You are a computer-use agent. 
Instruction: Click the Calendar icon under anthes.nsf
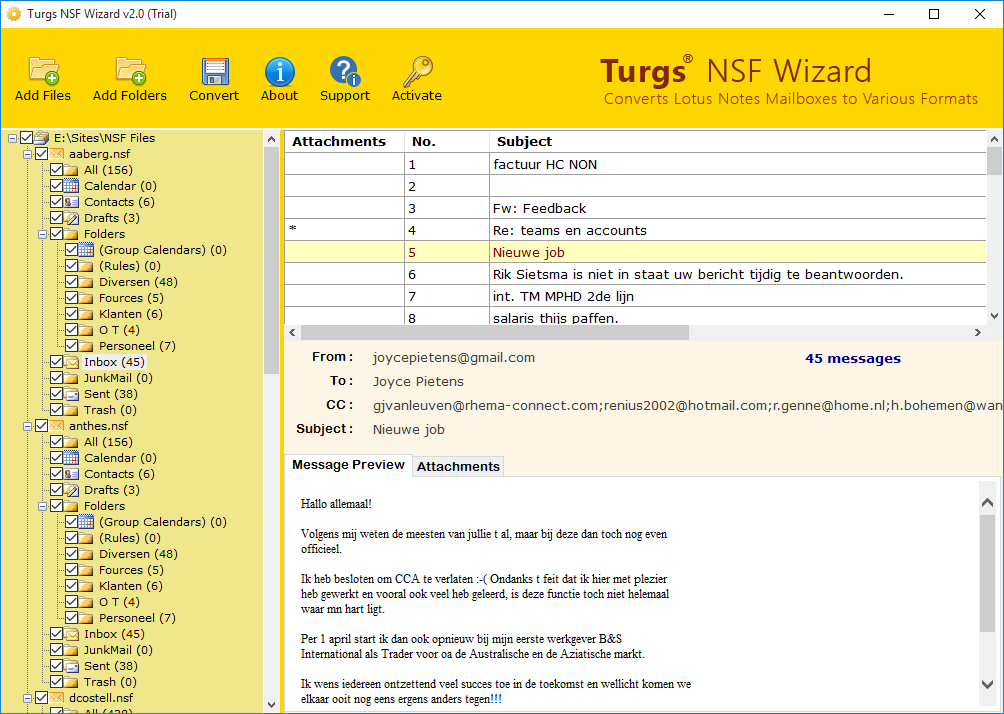point(71,458)
